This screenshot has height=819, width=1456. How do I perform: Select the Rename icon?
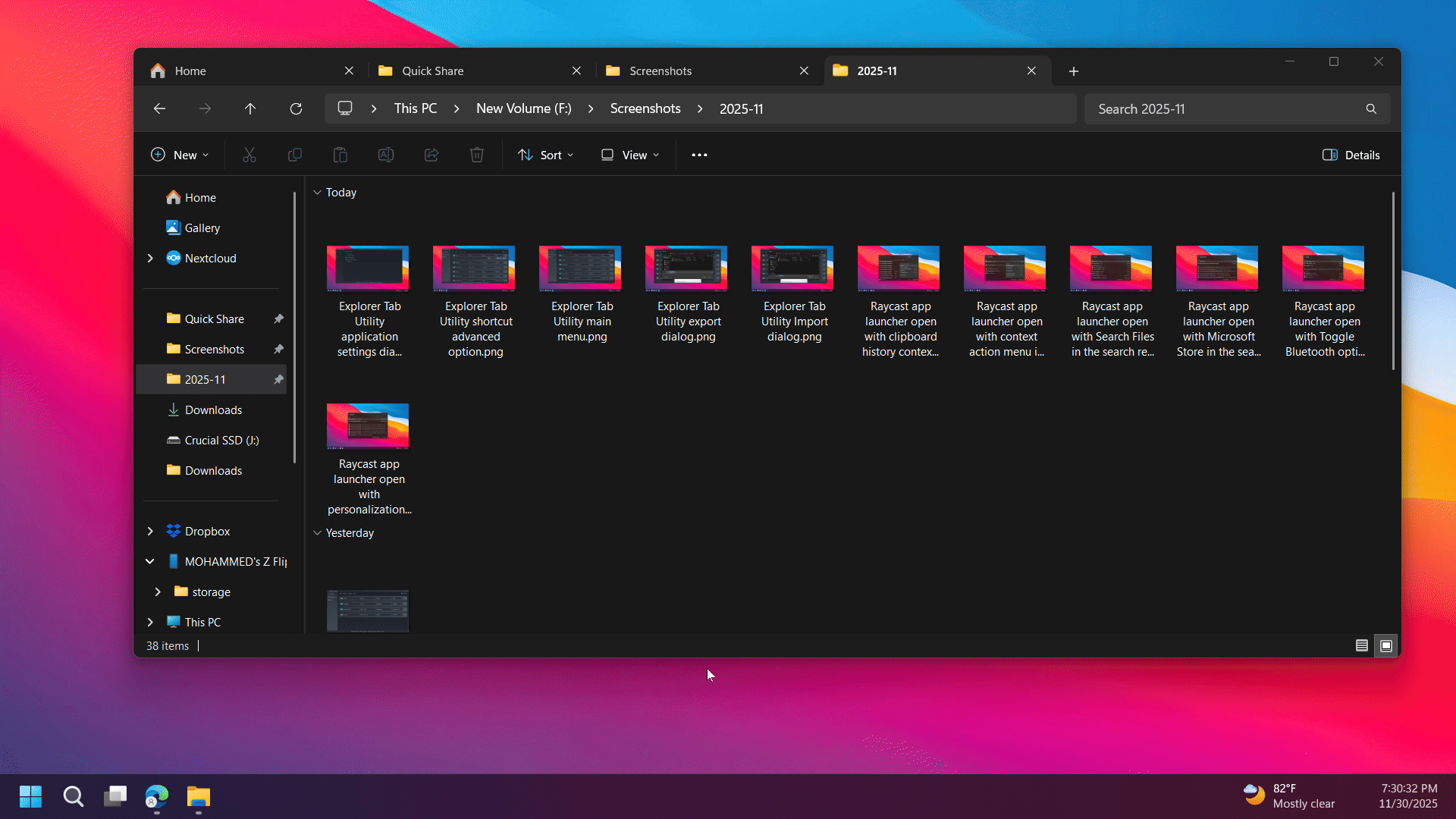click(385, 155)
